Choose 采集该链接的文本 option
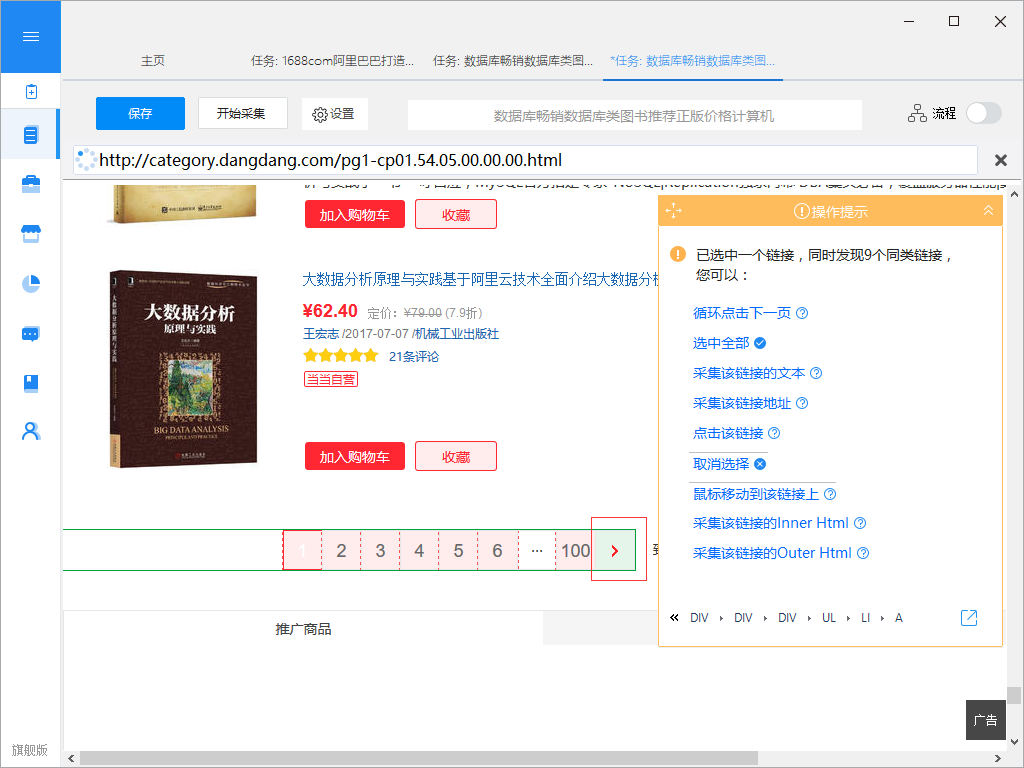This screenshot has width=1024, height=768. [749, 373]
